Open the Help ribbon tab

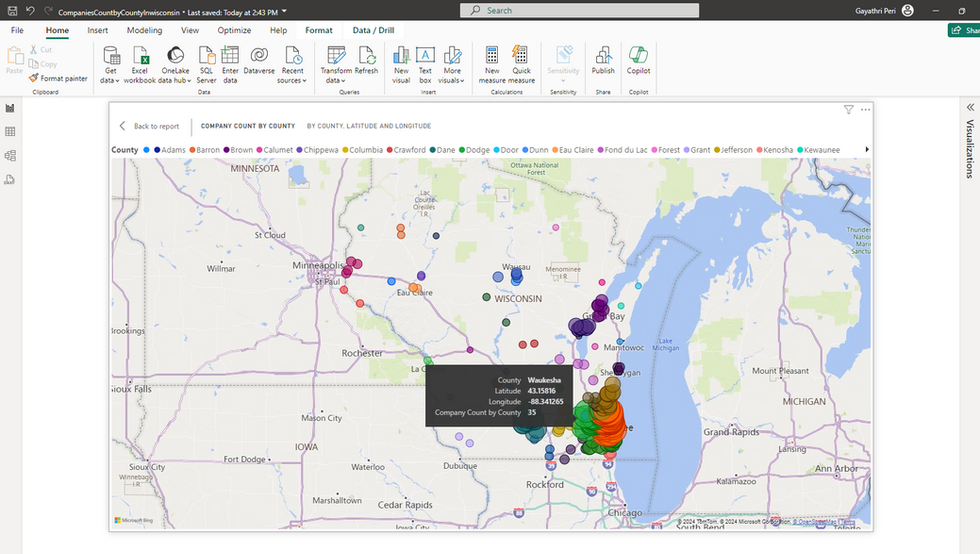point(278,30)
